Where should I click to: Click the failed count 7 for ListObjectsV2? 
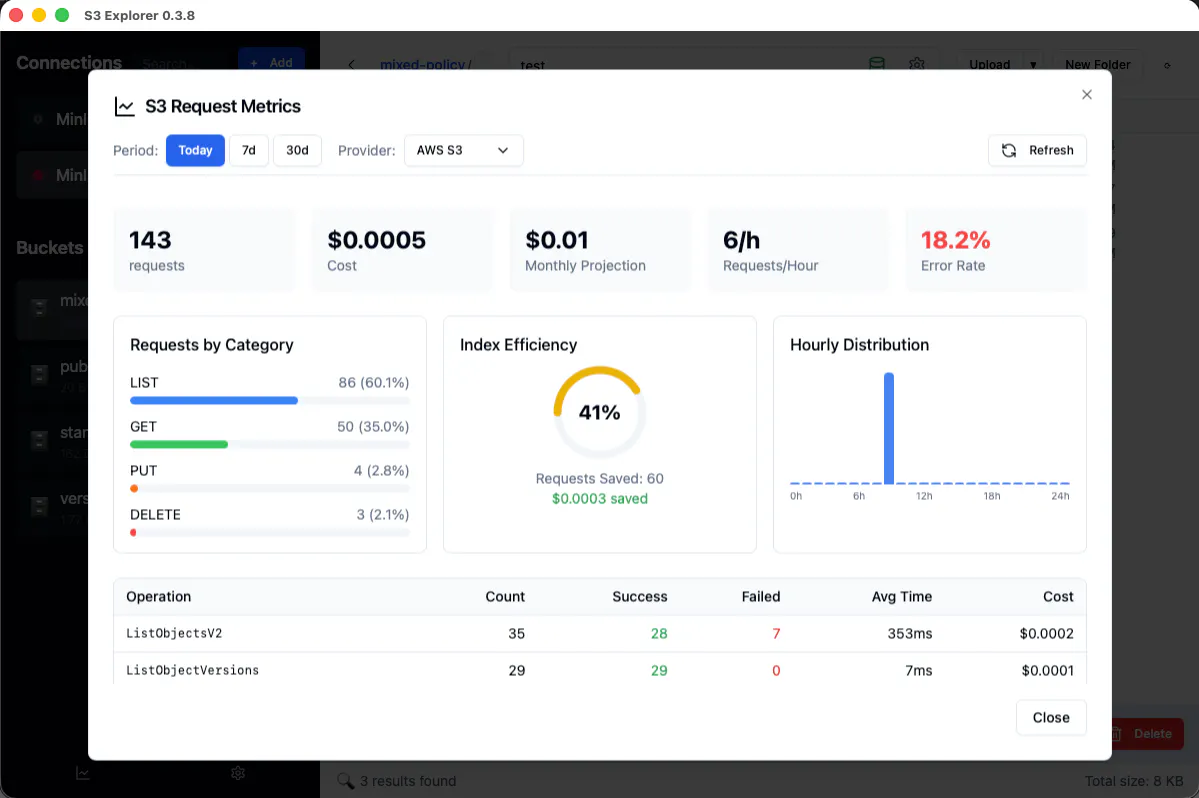pyautogui.click(x=776, y=634)
